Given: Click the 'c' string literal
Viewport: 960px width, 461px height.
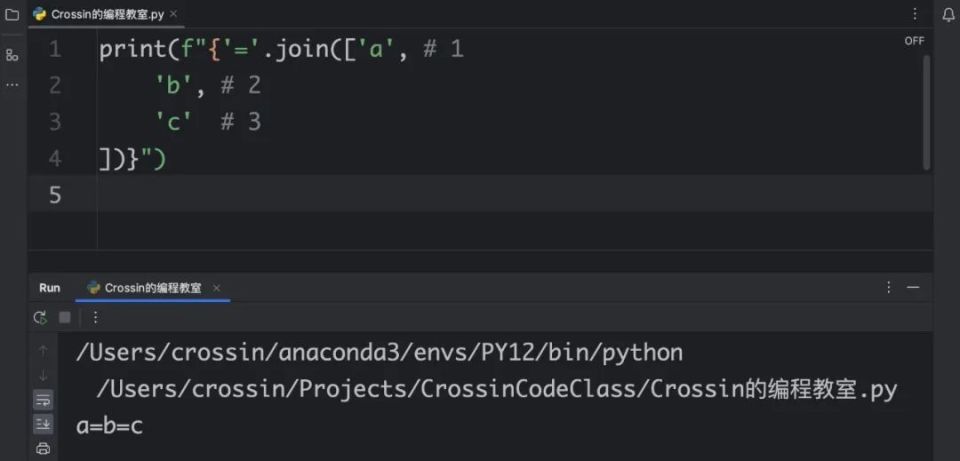Looking at the screenshot, I should [174, 122].
